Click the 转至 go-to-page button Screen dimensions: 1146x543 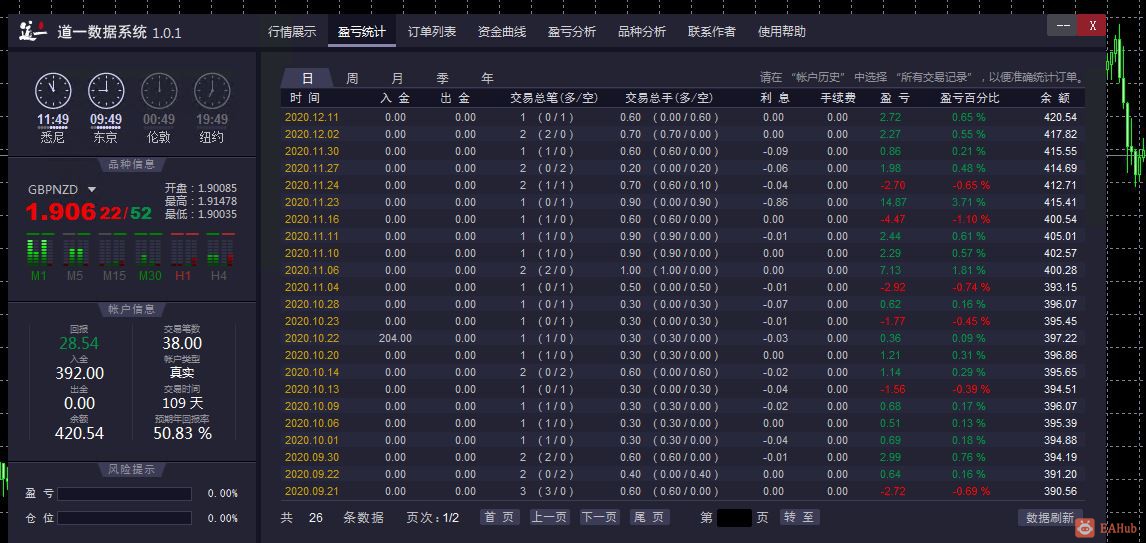[x=799, y=517]
